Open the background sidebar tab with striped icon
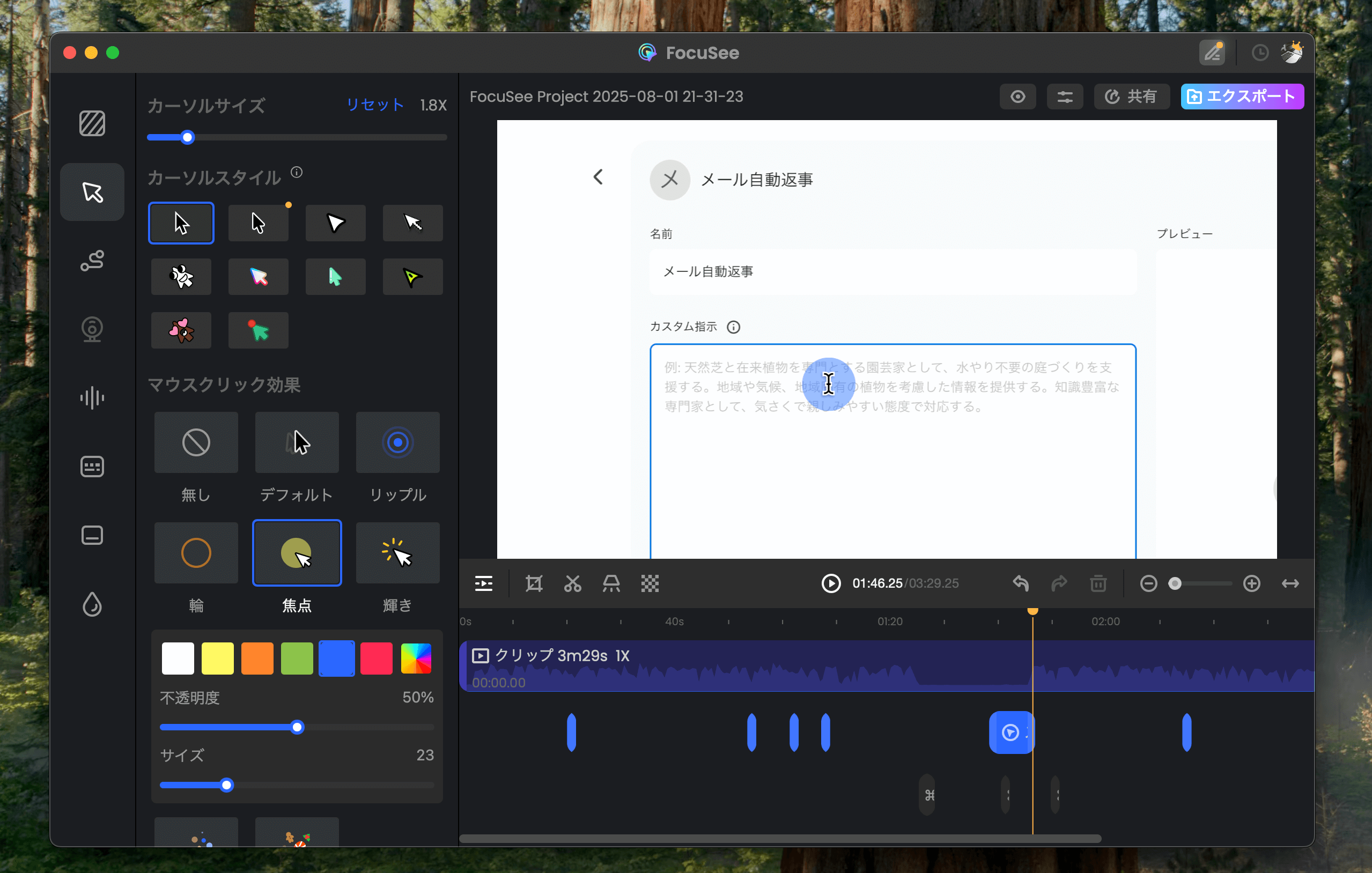Viewport: 1372px width, 873px height. point(92,123)
